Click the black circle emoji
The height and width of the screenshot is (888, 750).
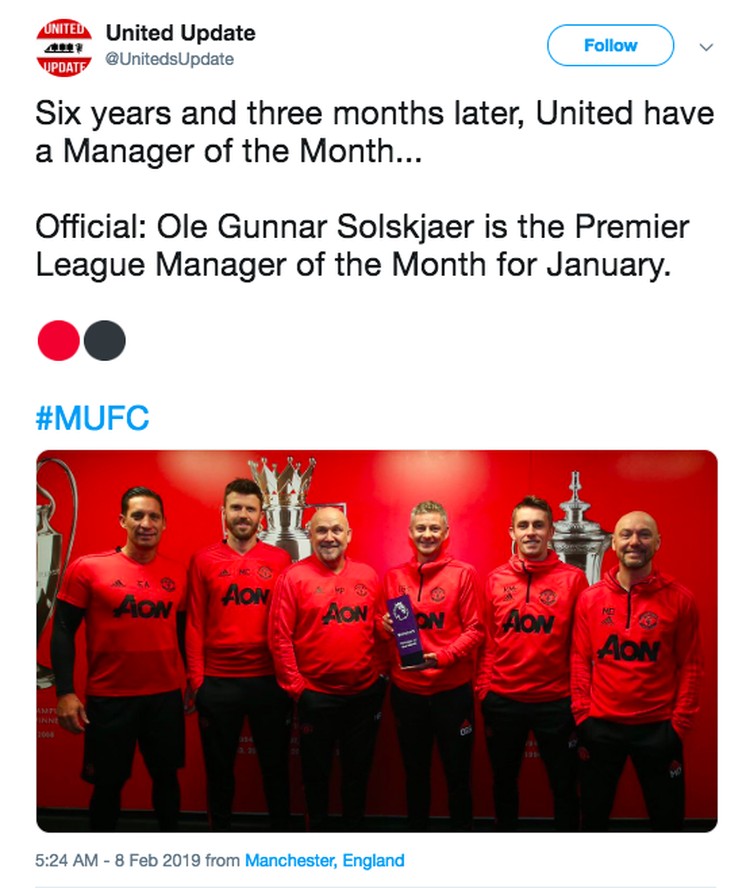pos(105,340)
